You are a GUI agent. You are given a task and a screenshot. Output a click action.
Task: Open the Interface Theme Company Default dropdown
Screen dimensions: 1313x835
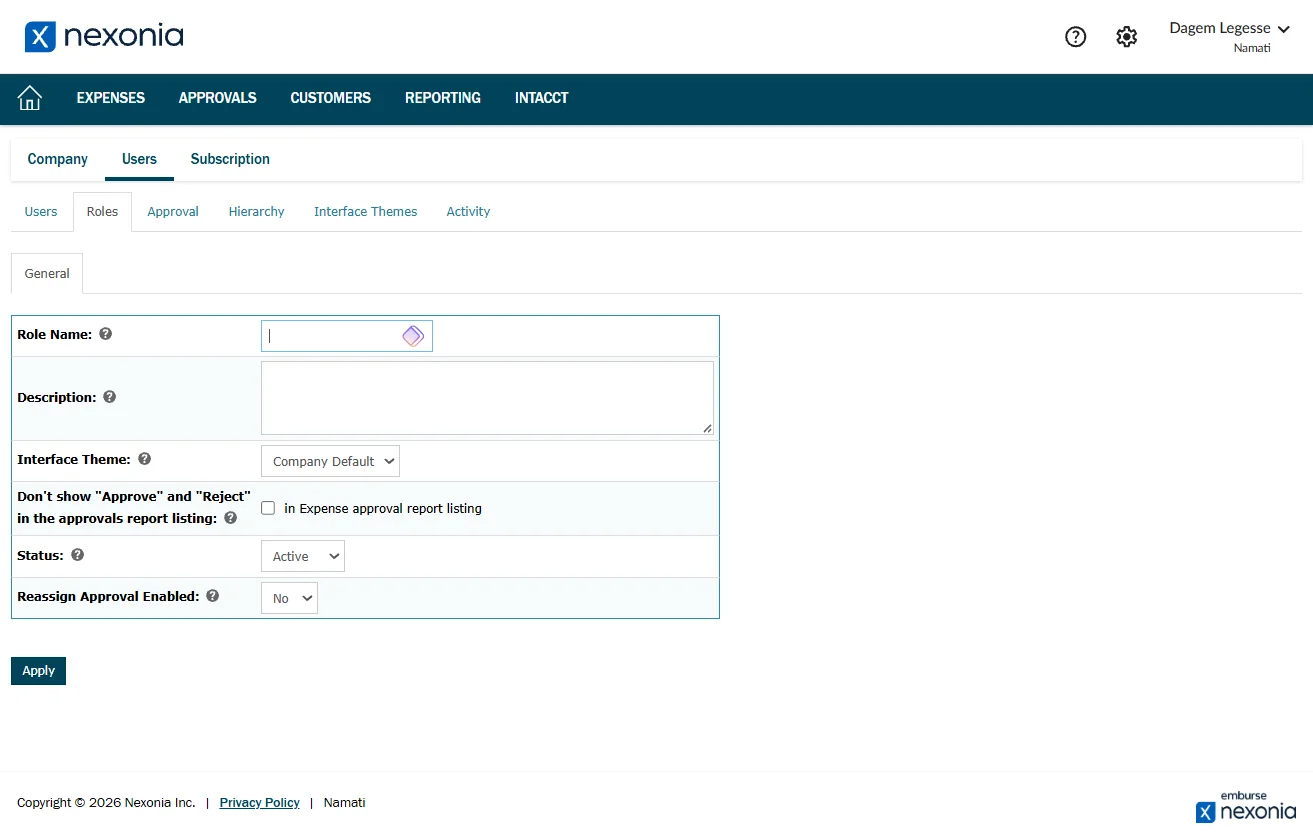[330, 461]
